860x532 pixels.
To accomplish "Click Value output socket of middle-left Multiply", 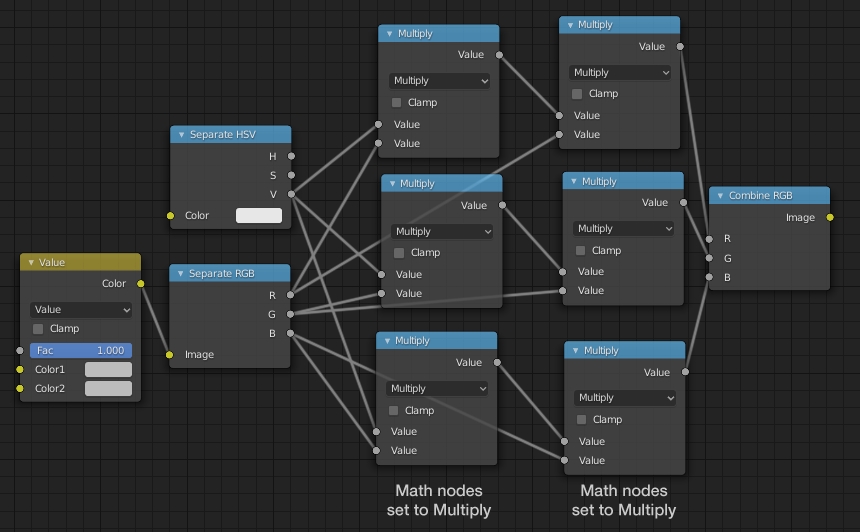I will [502, 205].
